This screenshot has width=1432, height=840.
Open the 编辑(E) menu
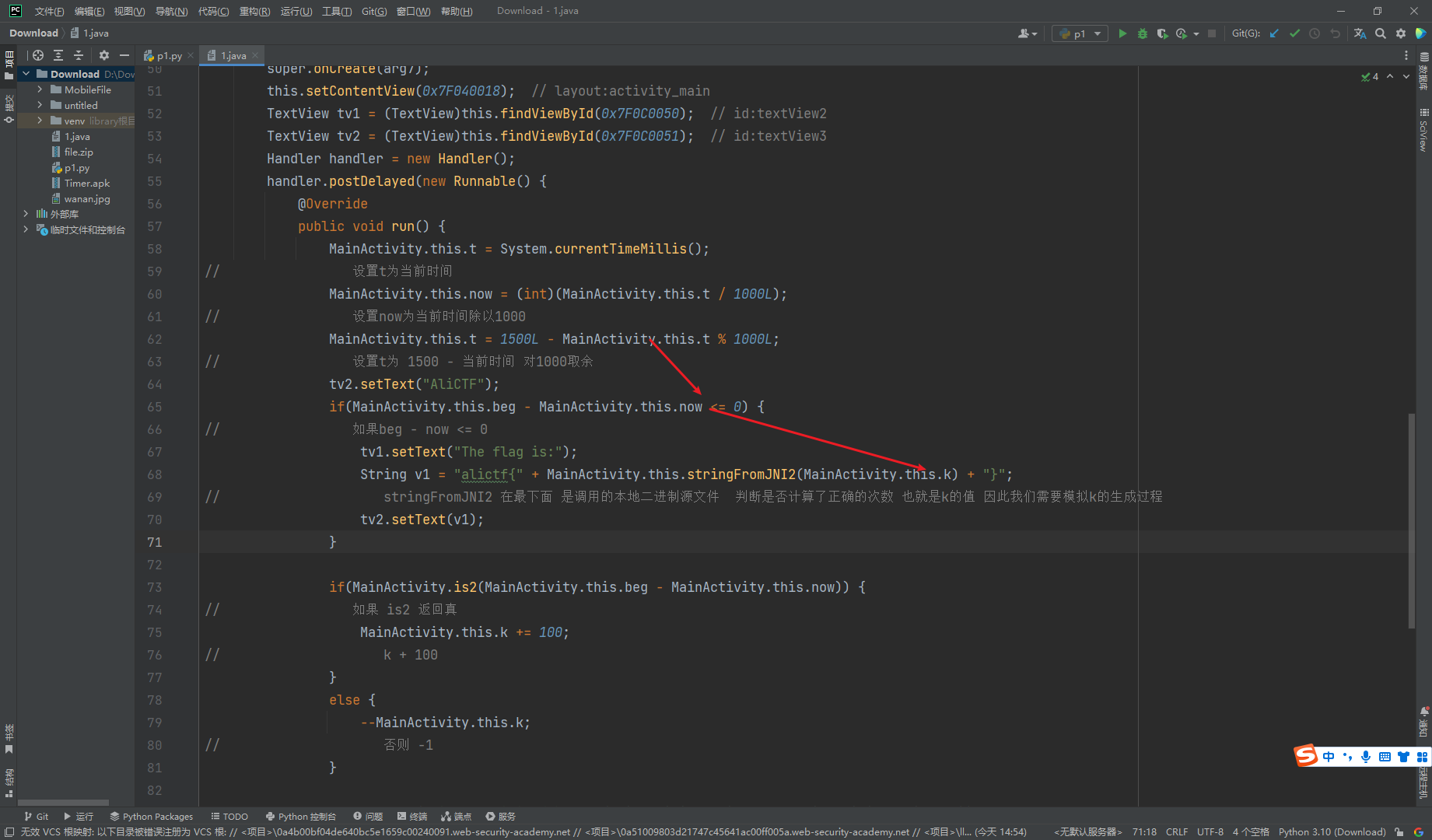point(89,11)
